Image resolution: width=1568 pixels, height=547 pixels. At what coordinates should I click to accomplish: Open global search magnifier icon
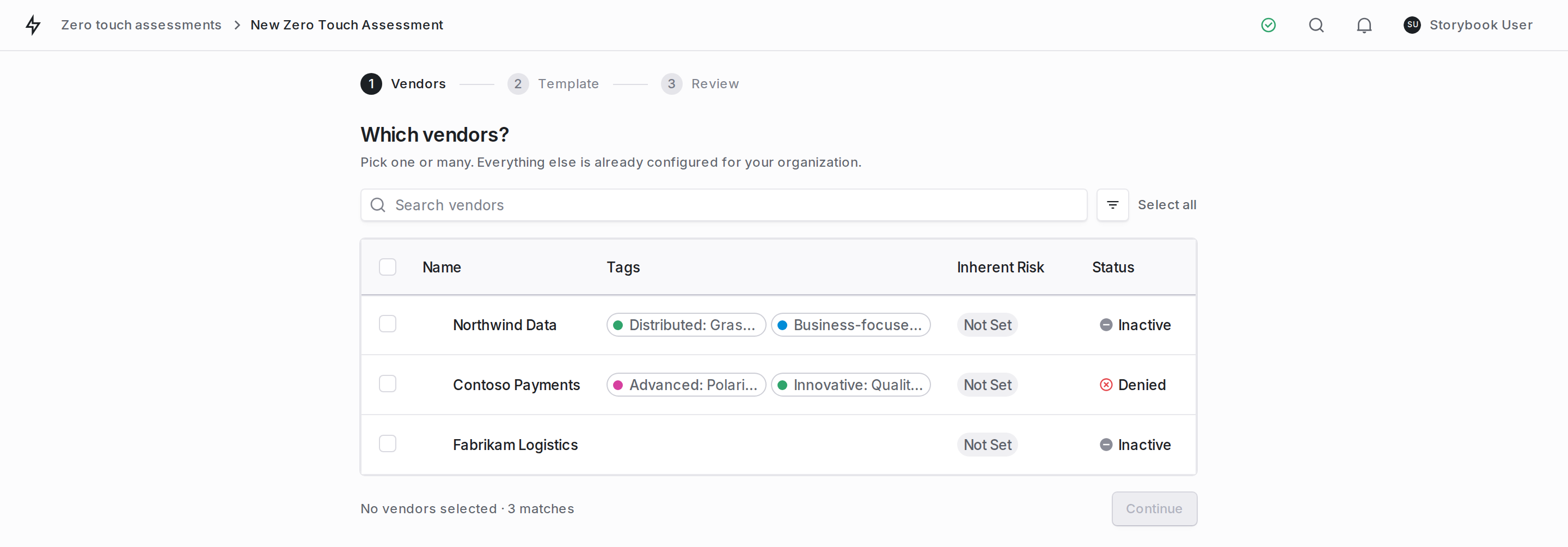click(1316, 25)
